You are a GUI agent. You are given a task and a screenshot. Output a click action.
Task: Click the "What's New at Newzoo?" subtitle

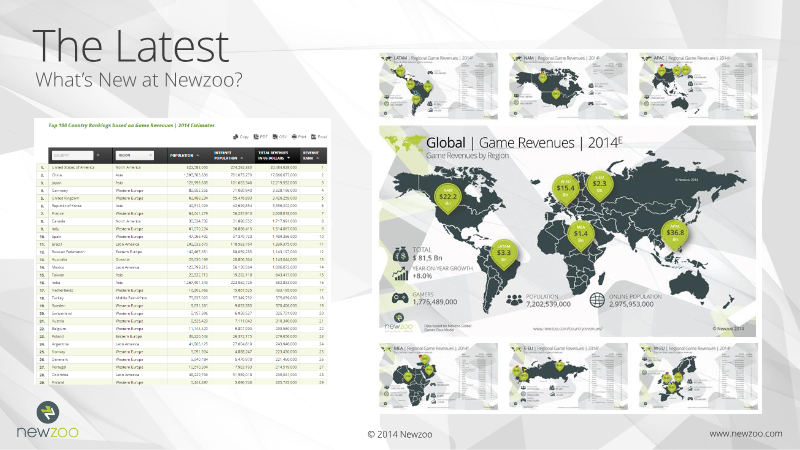coord(139,80)
